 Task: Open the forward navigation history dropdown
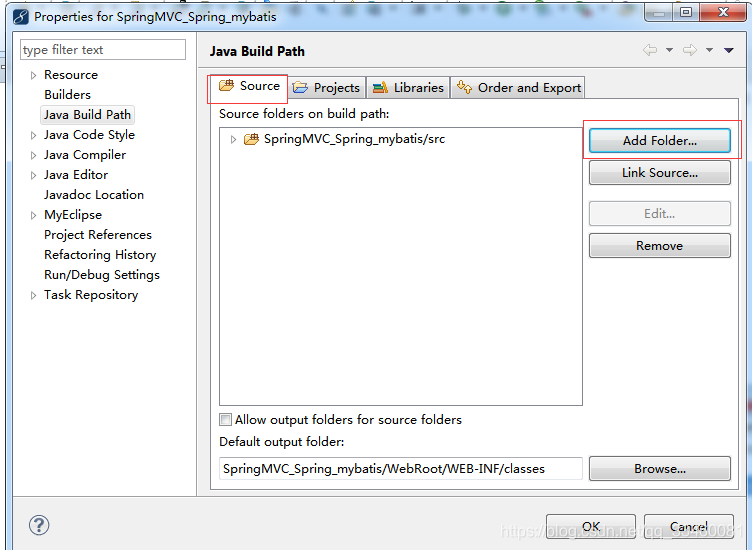tap(709, 50)
